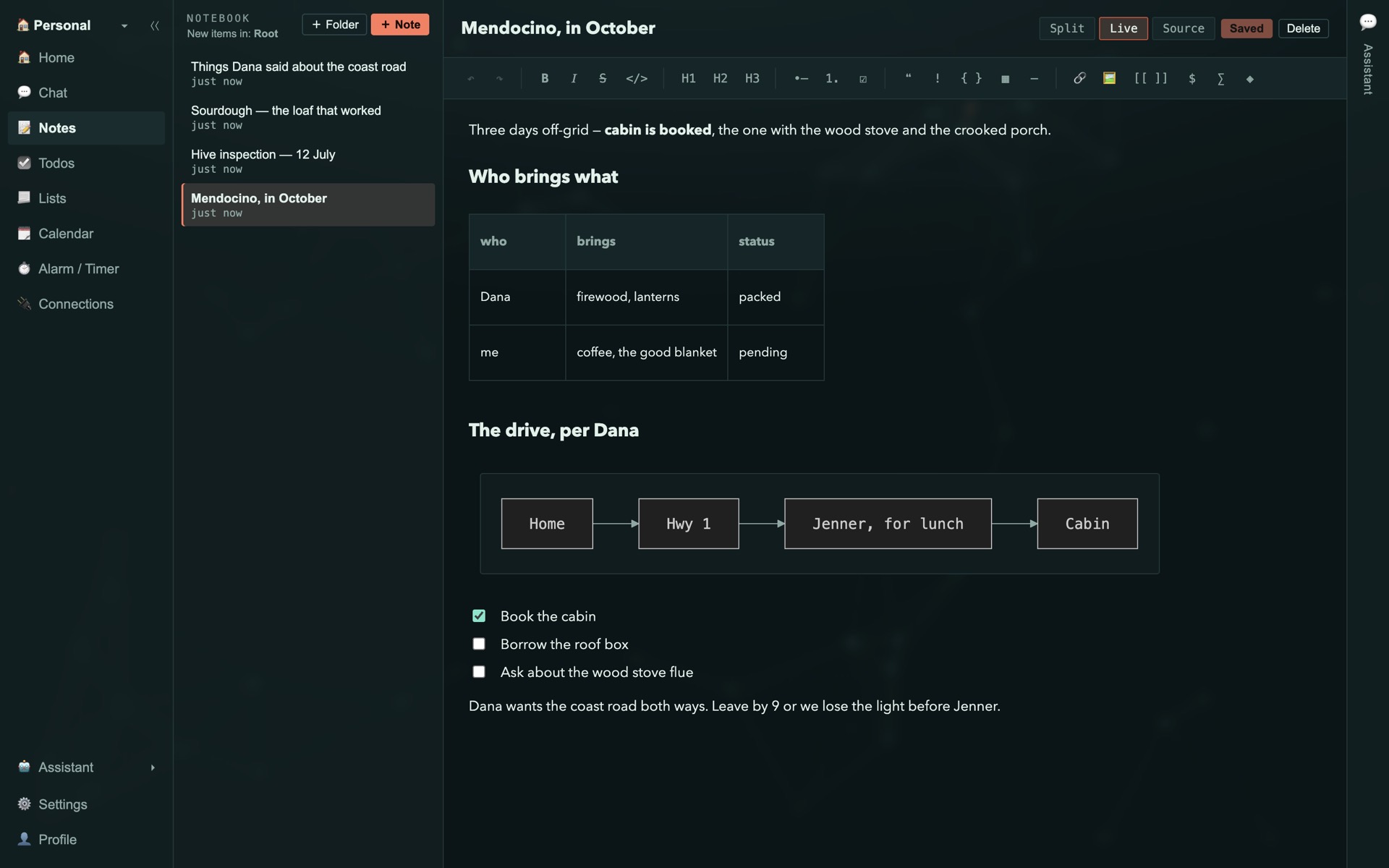This screenshot has width=1389, height=868.
Task: Insert a horizontal rule
Action: click(1034, 78)
